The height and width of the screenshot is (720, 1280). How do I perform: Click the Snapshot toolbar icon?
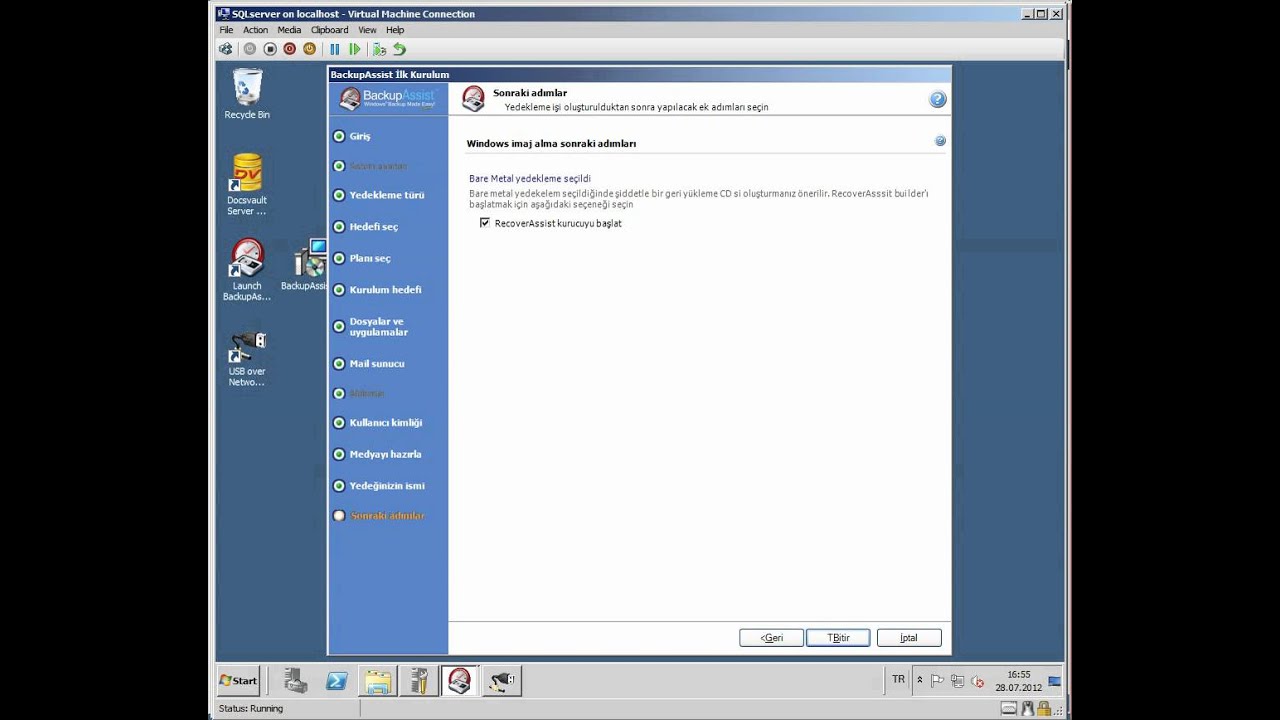click(x=379, y=48)
